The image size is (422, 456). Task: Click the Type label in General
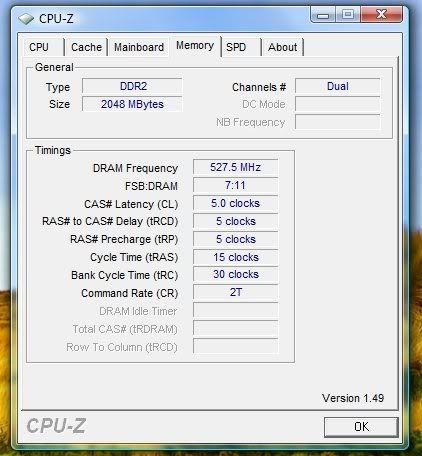(x=58, y=88)
